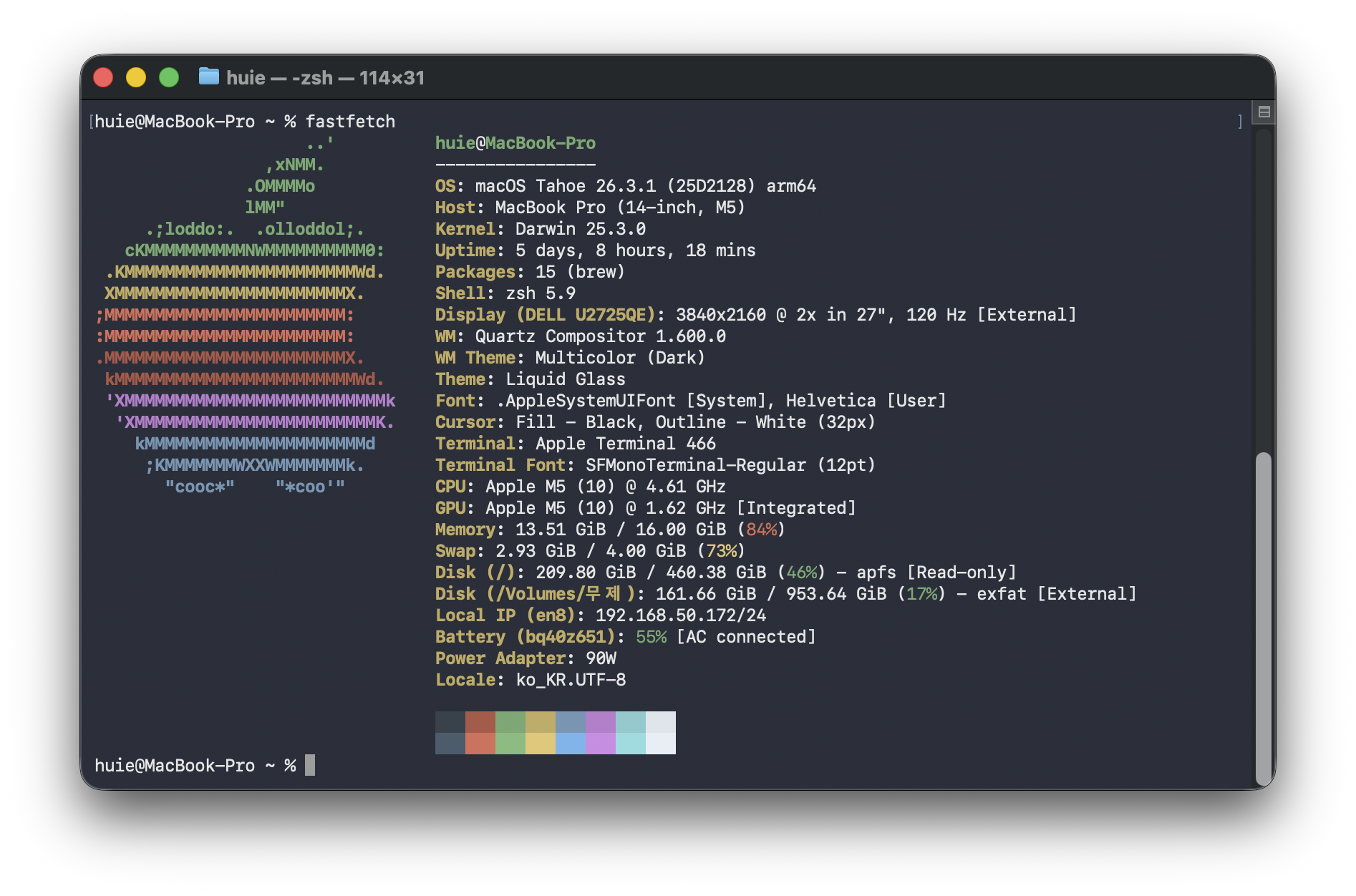1356x896 pixels.
Task: Click the bright magenta swatch in bottom palette row
Action: [600, 744]
